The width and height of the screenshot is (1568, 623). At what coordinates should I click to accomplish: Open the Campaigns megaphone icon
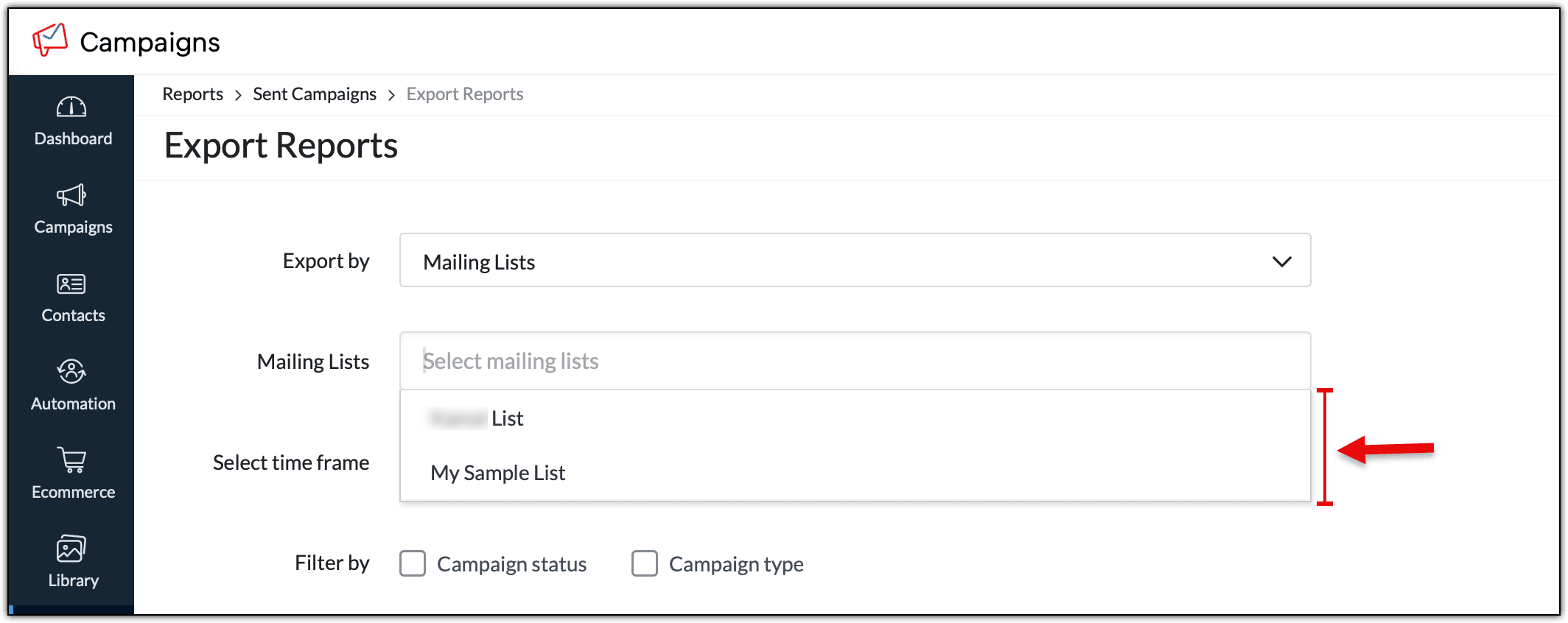click(71, 196)
